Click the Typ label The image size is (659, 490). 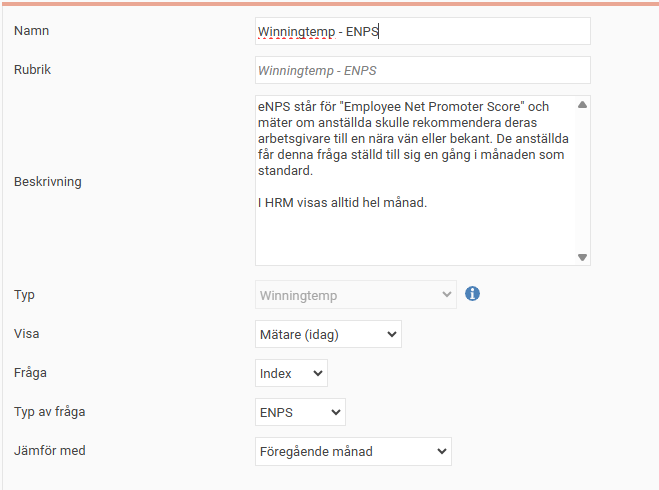(x=24, y=295)
